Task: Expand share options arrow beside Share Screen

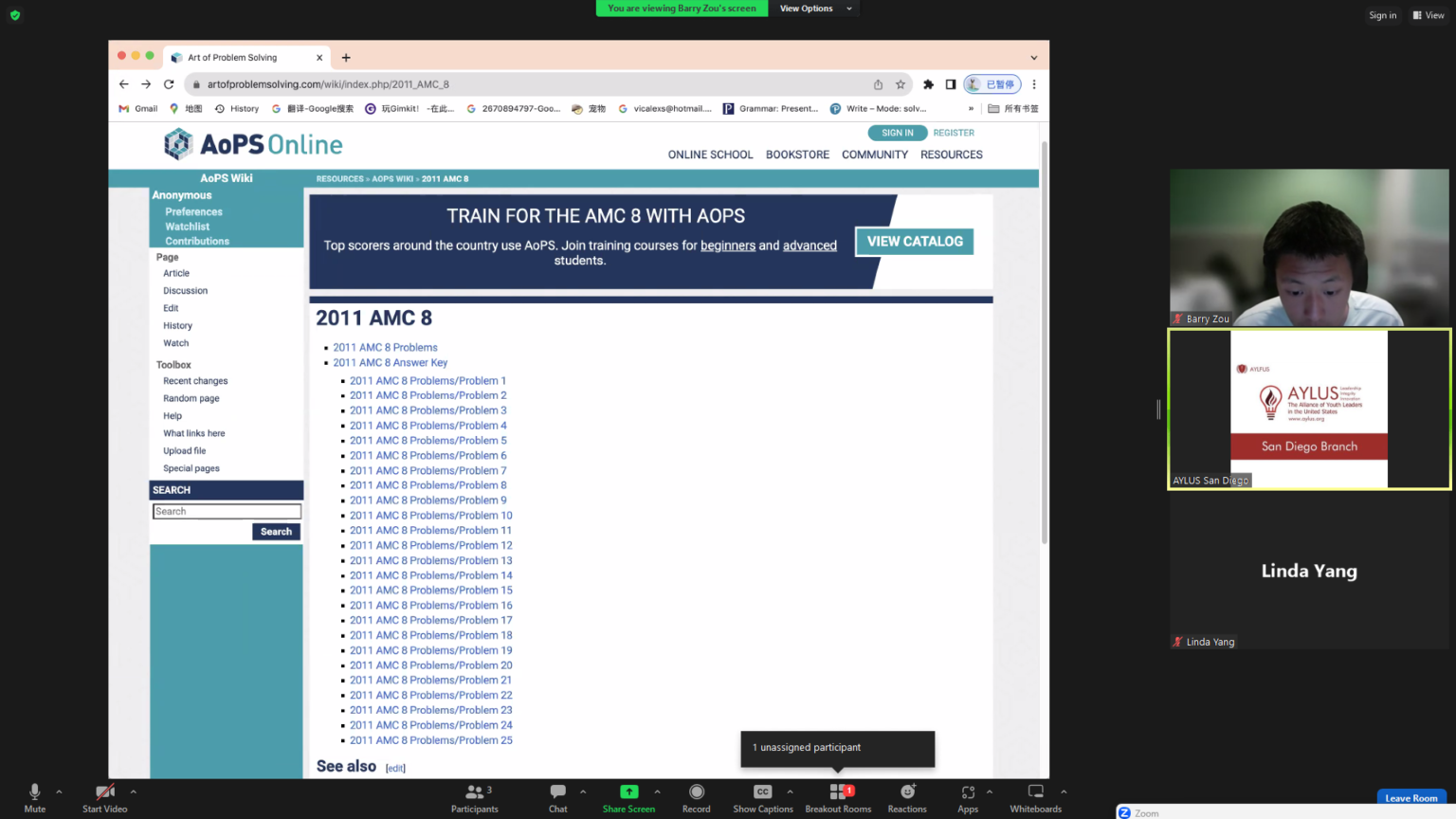Action: coord(658,792)
